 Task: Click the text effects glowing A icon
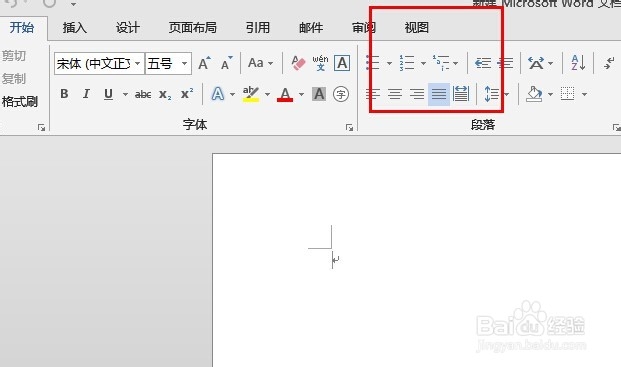[x=217, y=94]
